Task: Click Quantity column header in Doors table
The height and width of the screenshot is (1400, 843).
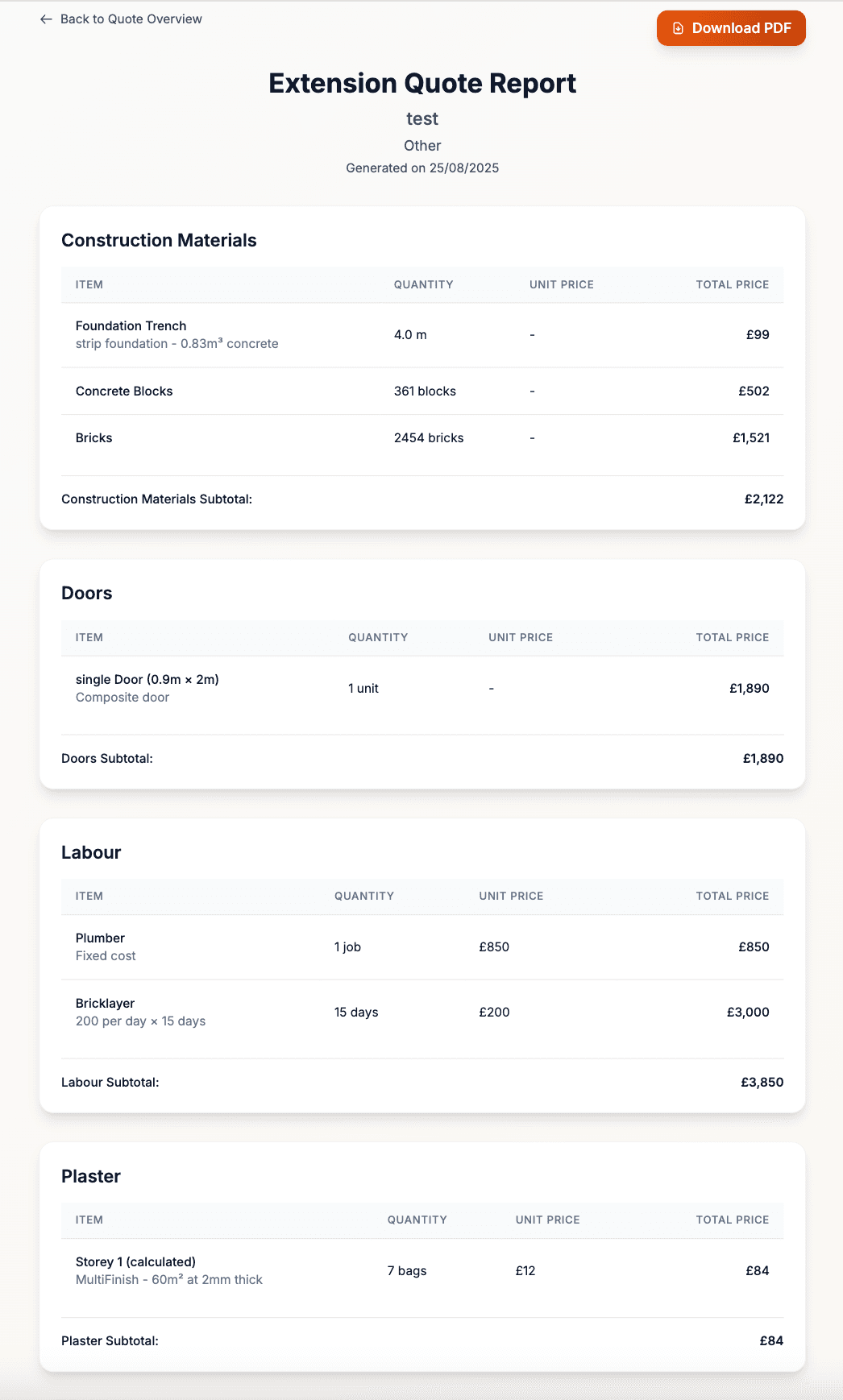Action: point(378,637)
